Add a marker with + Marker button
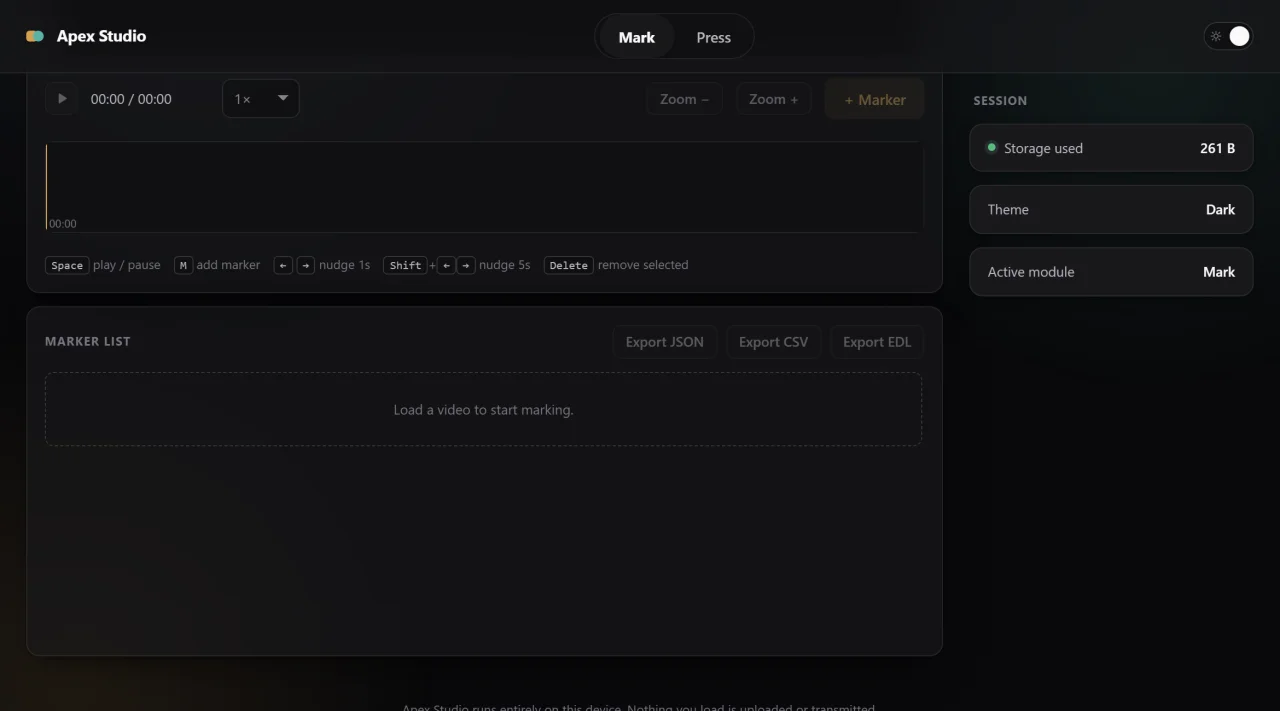 click(x=875, y=99)
